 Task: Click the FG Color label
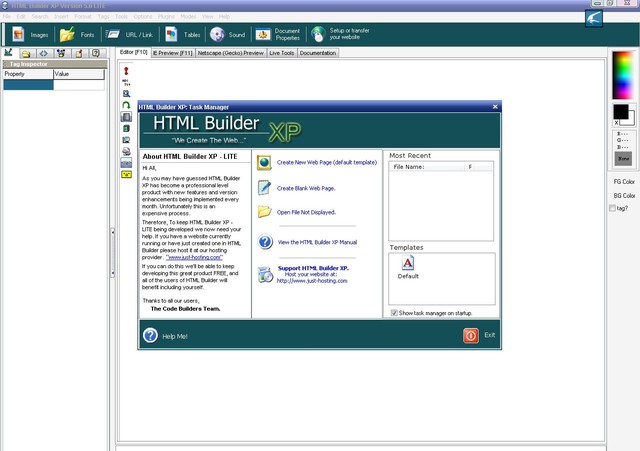coord(624,182)
